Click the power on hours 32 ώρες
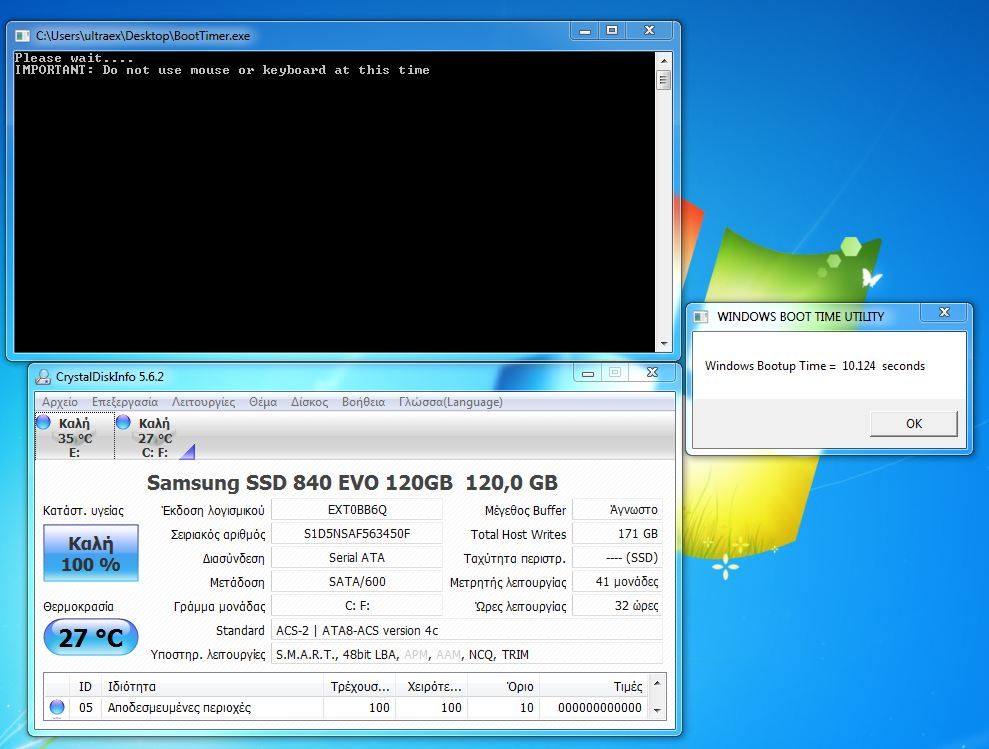989x749 pixels. point(617,606)
